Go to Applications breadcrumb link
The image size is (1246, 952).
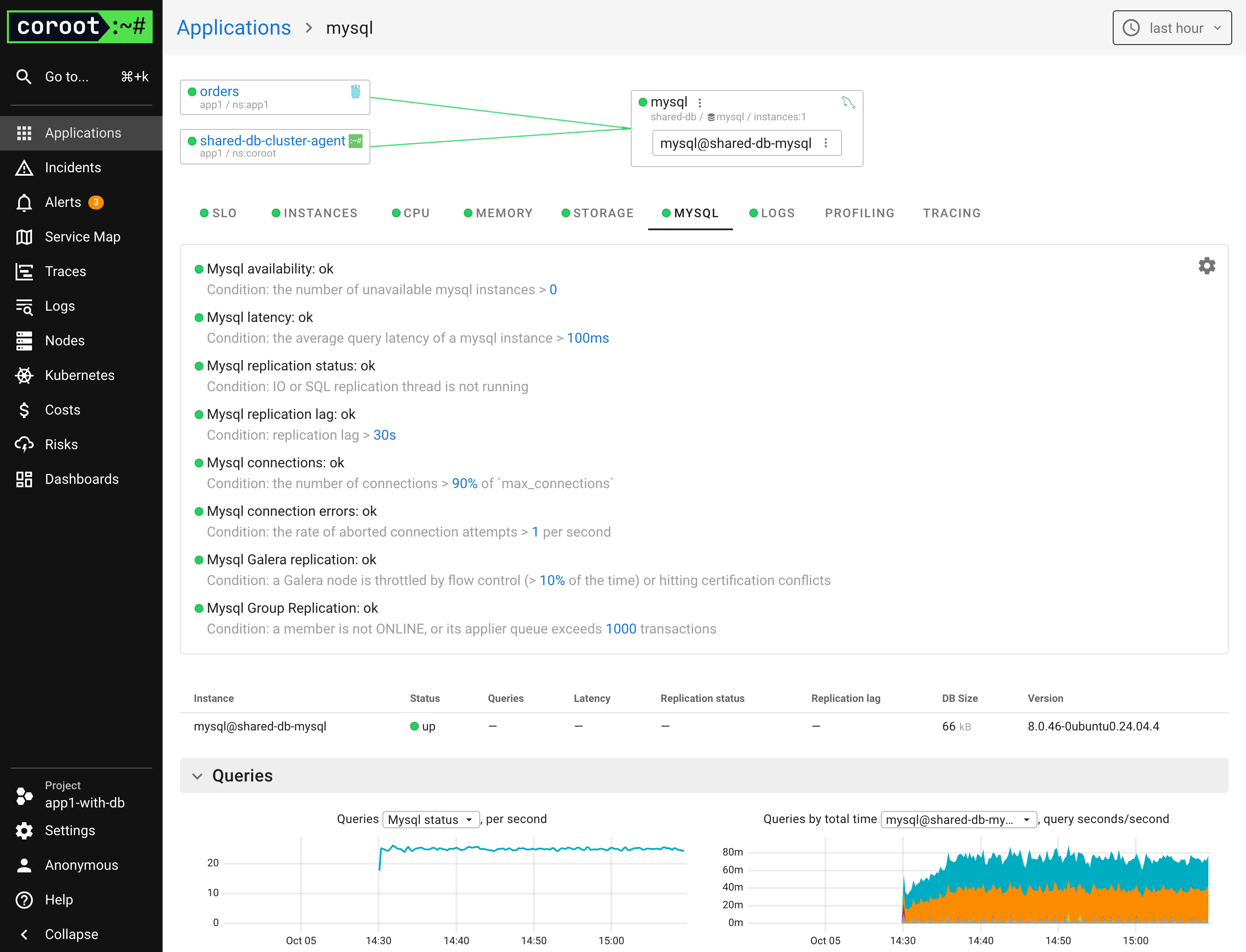(234, 28)
